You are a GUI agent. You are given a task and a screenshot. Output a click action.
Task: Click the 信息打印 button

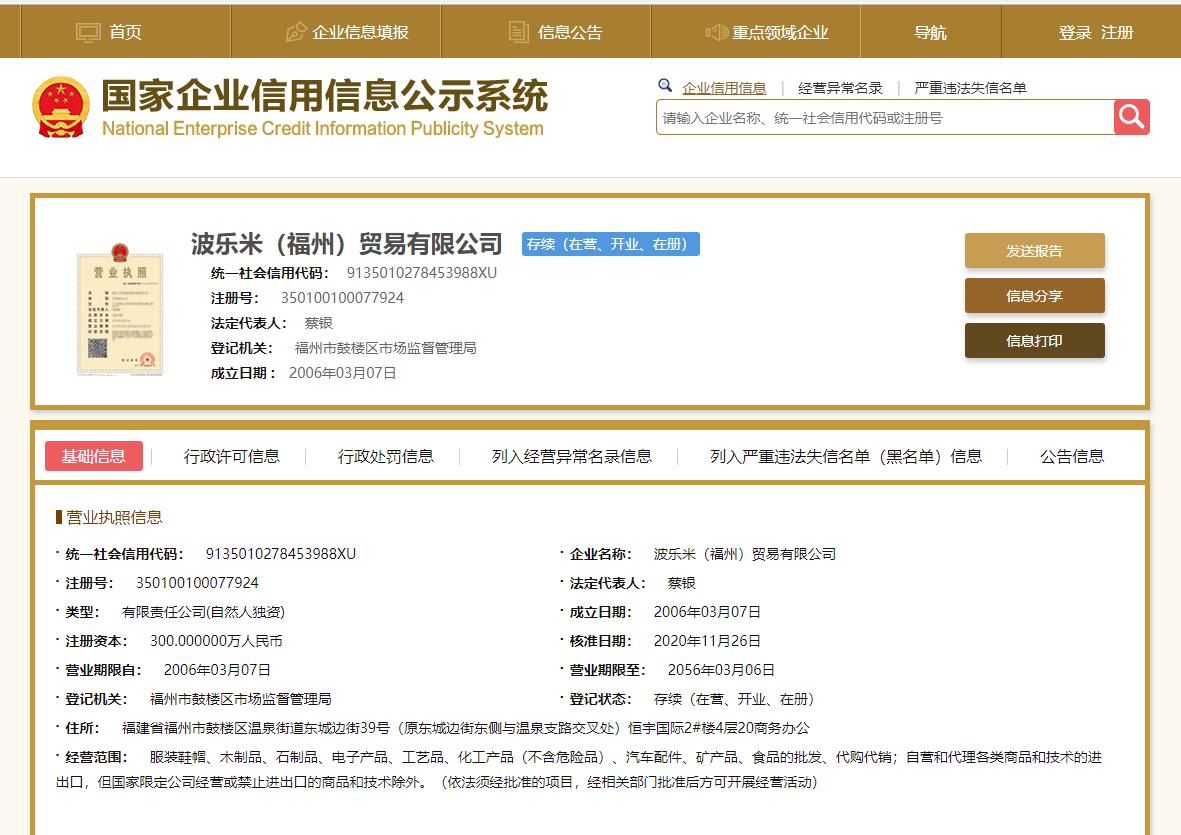(1034, 340)
